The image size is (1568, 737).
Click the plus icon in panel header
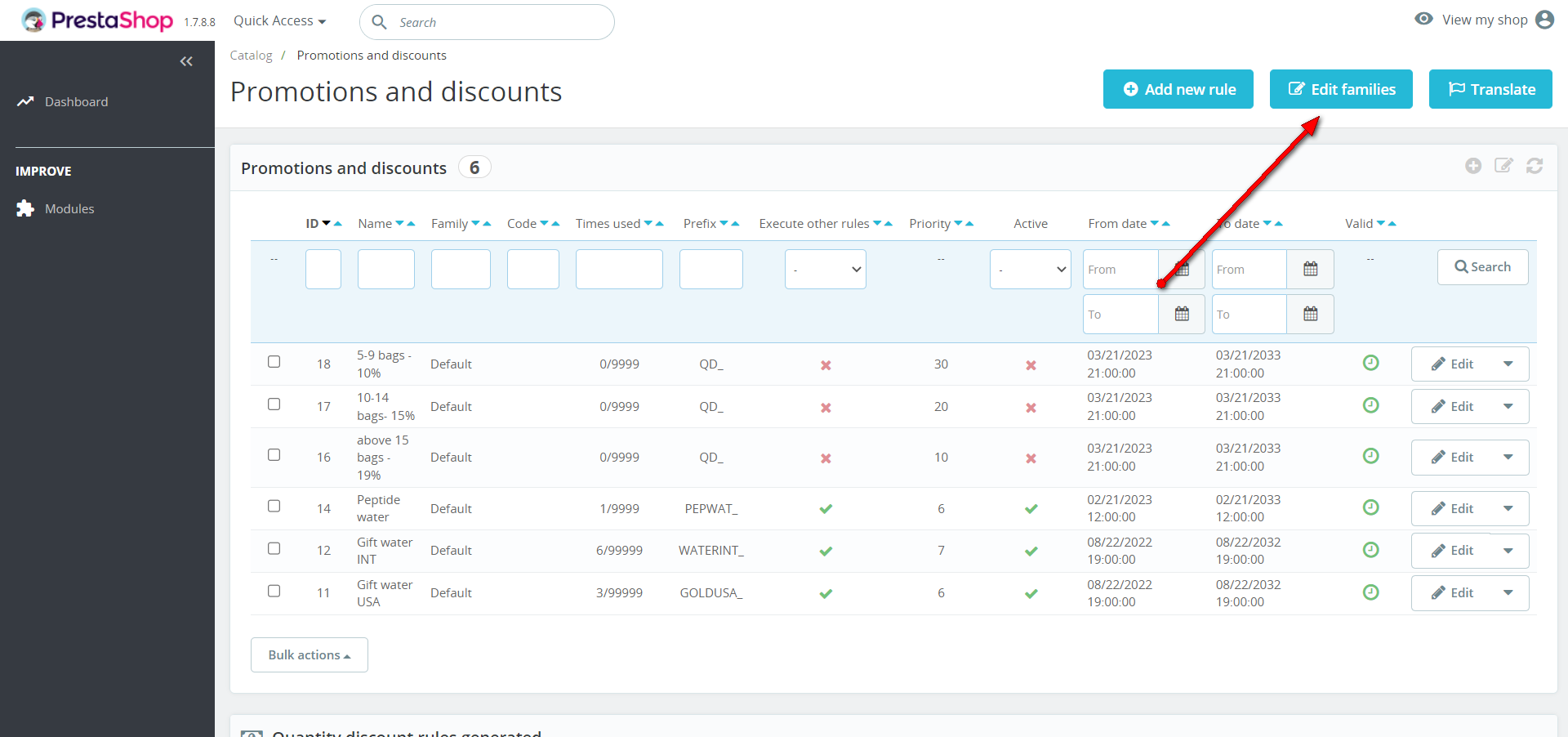click(x=1473, y=166)
